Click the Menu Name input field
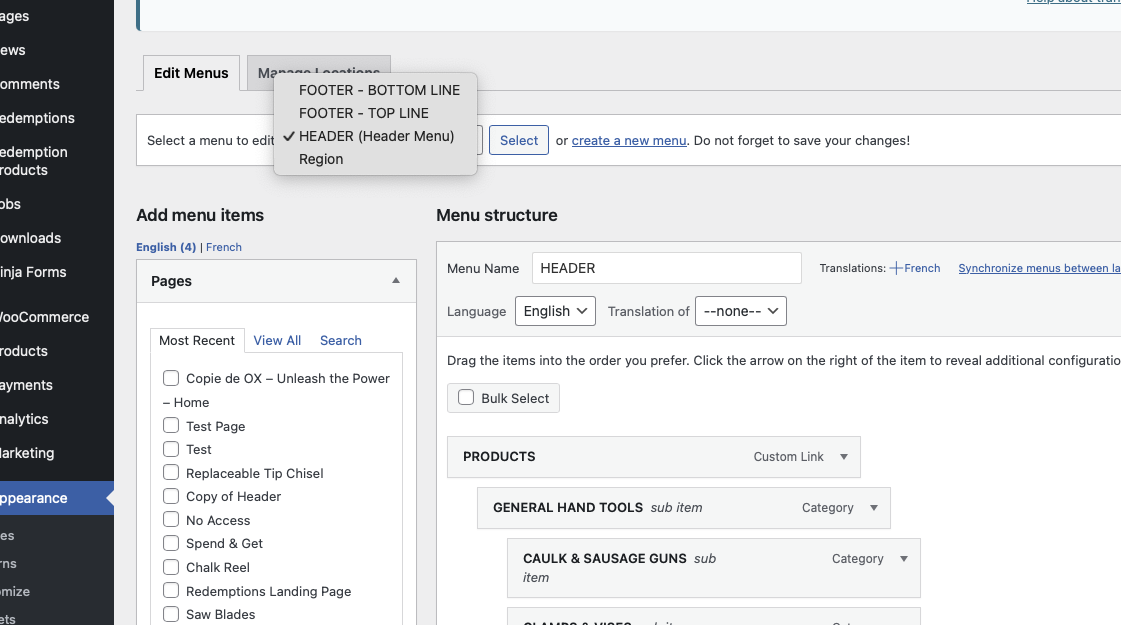The height and width of the screenshot is (625, 1121). pyautogui.click(x=666, y=268)
